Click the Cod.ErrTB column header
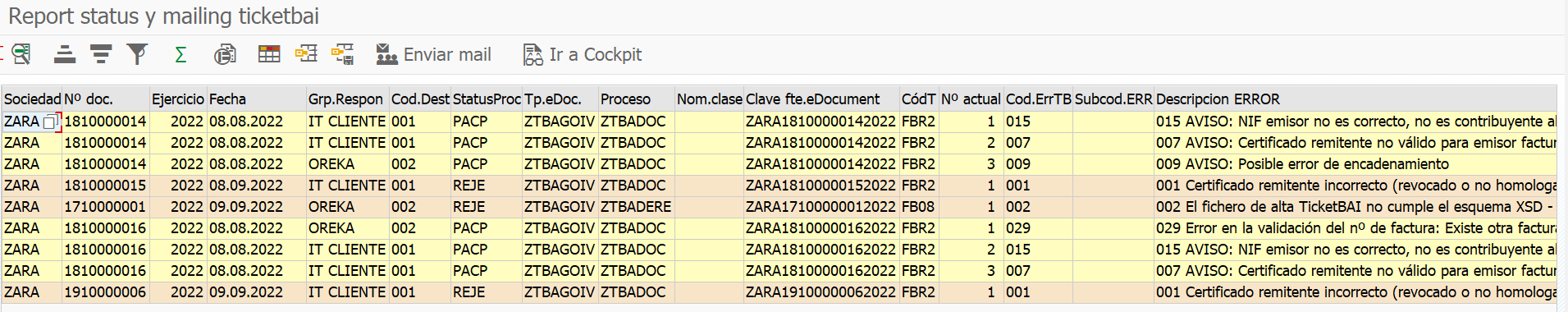Viewport: 1568px width, 312px height. [x=1039, y=99]
